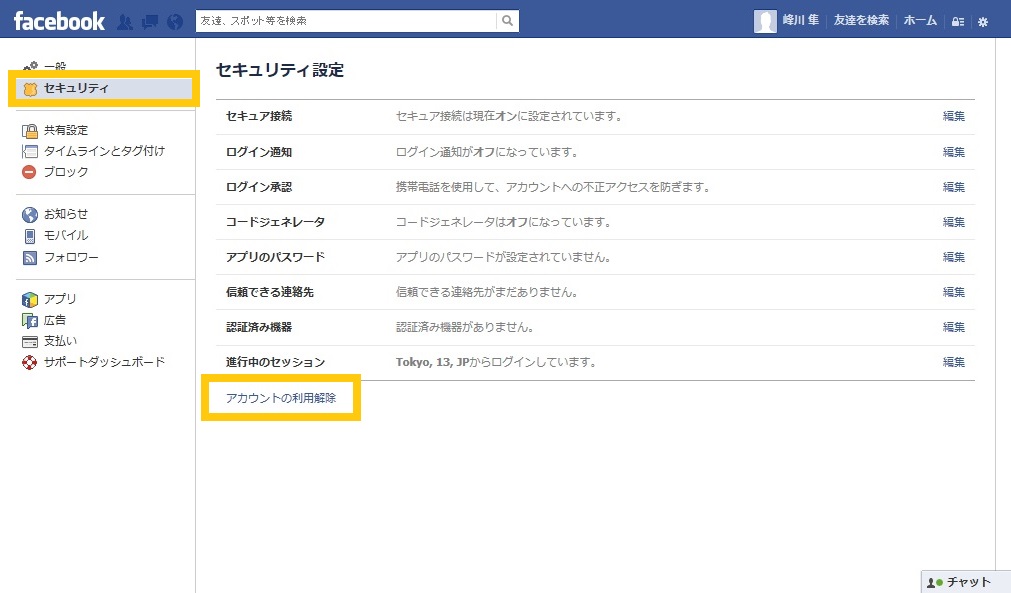Edit アプリのパスワード setting
The height and width of the screenshot is (593, 1011).
[x=954, y=257]
